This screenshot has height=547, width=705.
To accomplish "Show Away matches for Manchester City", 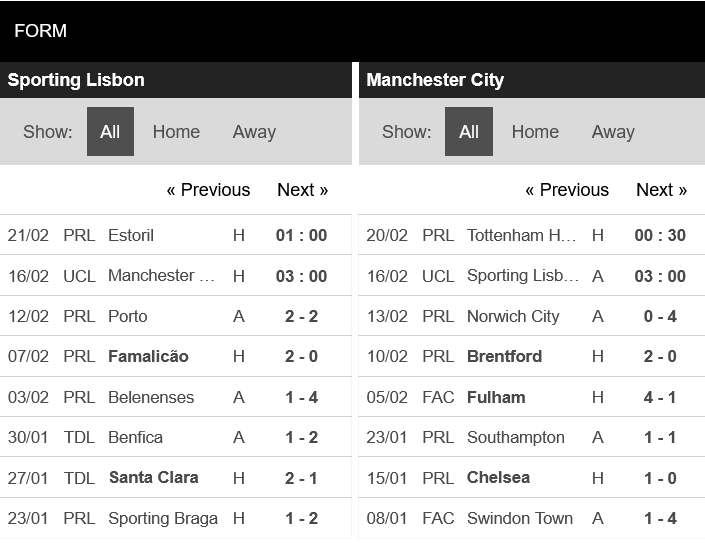I will pos(613,132).
